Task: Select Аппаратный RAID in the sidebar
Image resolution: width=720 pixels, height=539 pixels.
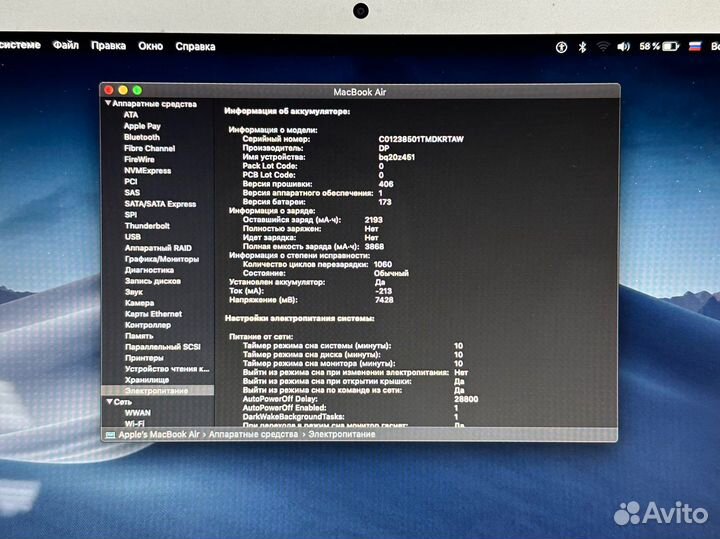Action: point(158,247)
